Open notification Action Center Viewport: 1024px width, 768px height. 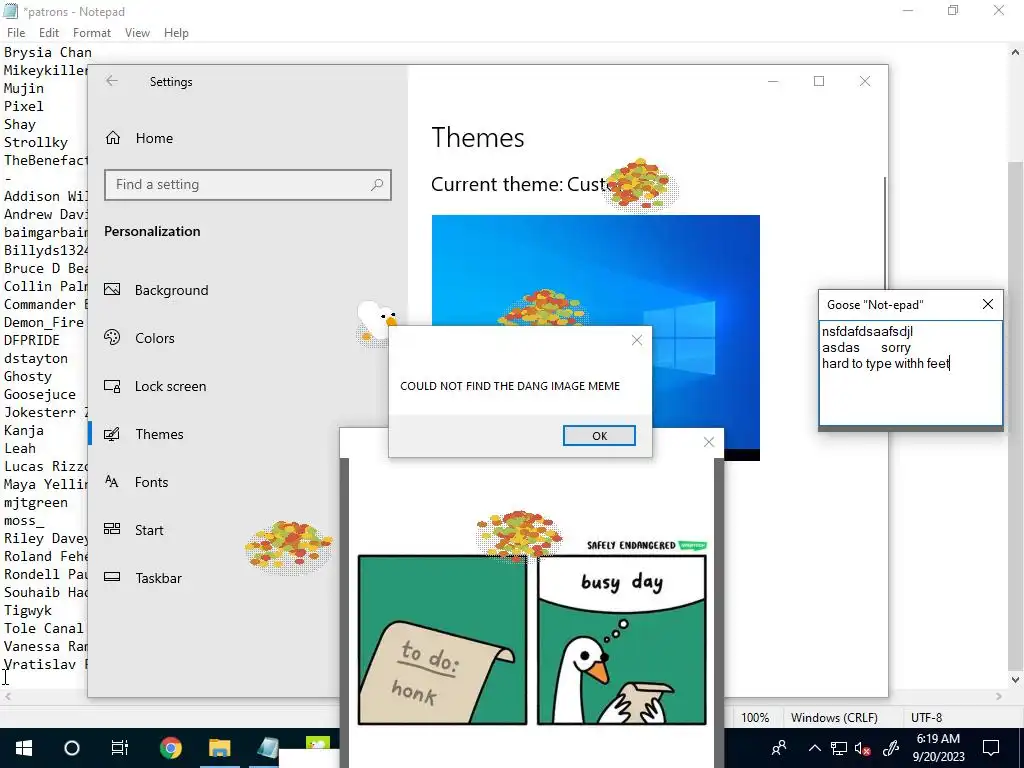[x=991, y=748]
